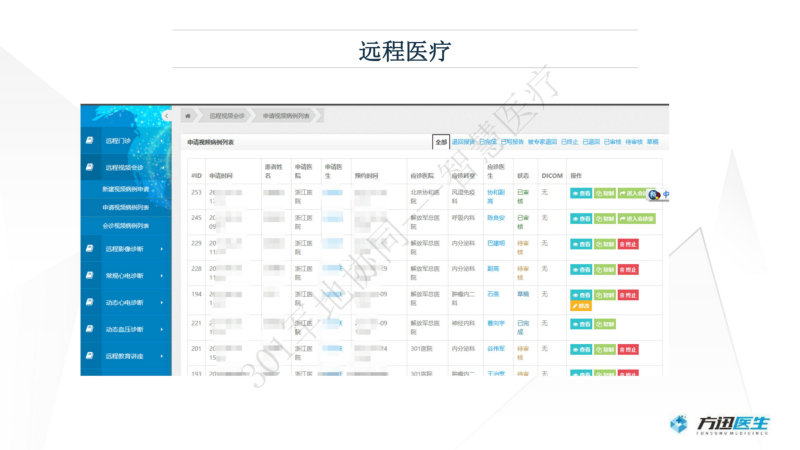This screenshot has height=450, width=800.
Task: Expand the 常规心电诊断 submenu arrow
Action: point(162,276)
